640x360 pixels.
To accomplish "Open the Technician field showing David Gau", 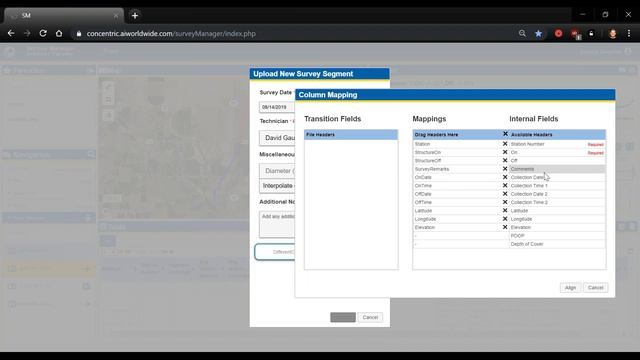I will [x=277, y=138].
